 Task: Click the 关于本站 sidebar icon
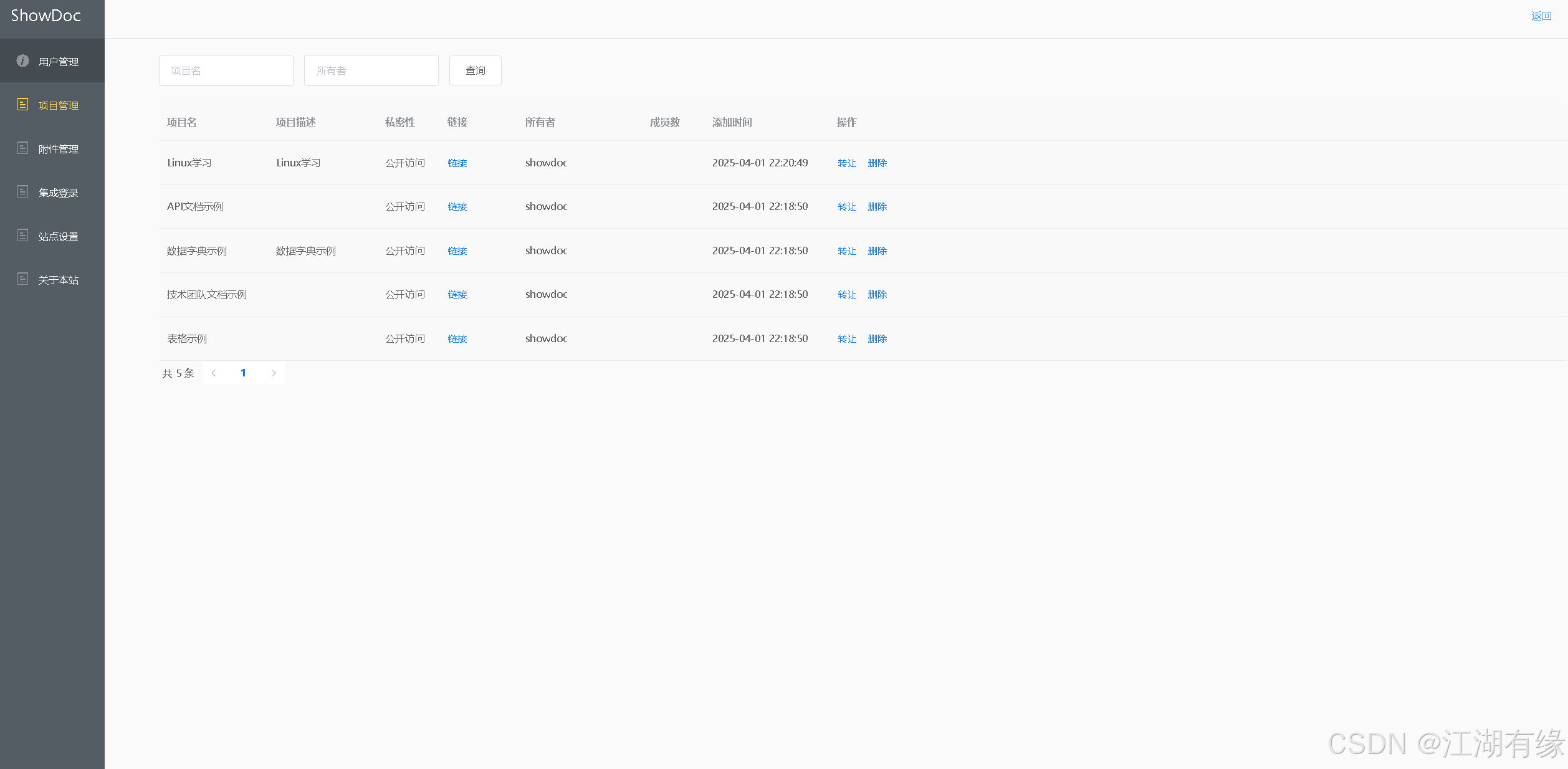(x=22, y=279)
